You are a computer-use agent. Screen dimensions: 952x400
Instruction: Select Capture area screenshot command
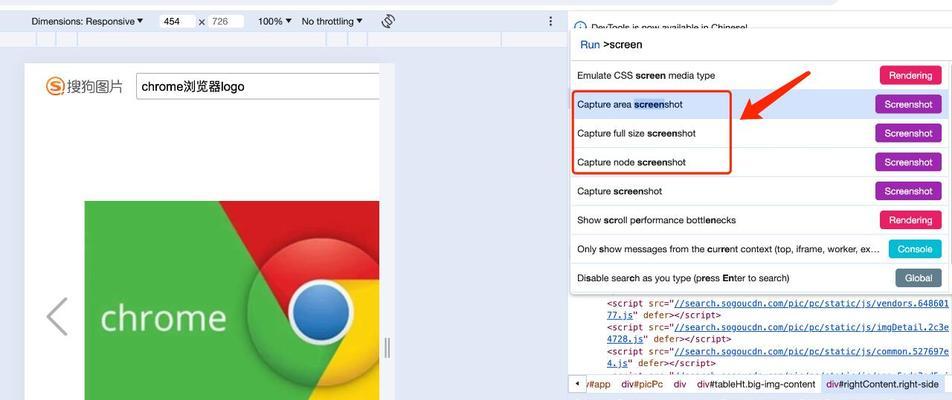tap(761, 104)
